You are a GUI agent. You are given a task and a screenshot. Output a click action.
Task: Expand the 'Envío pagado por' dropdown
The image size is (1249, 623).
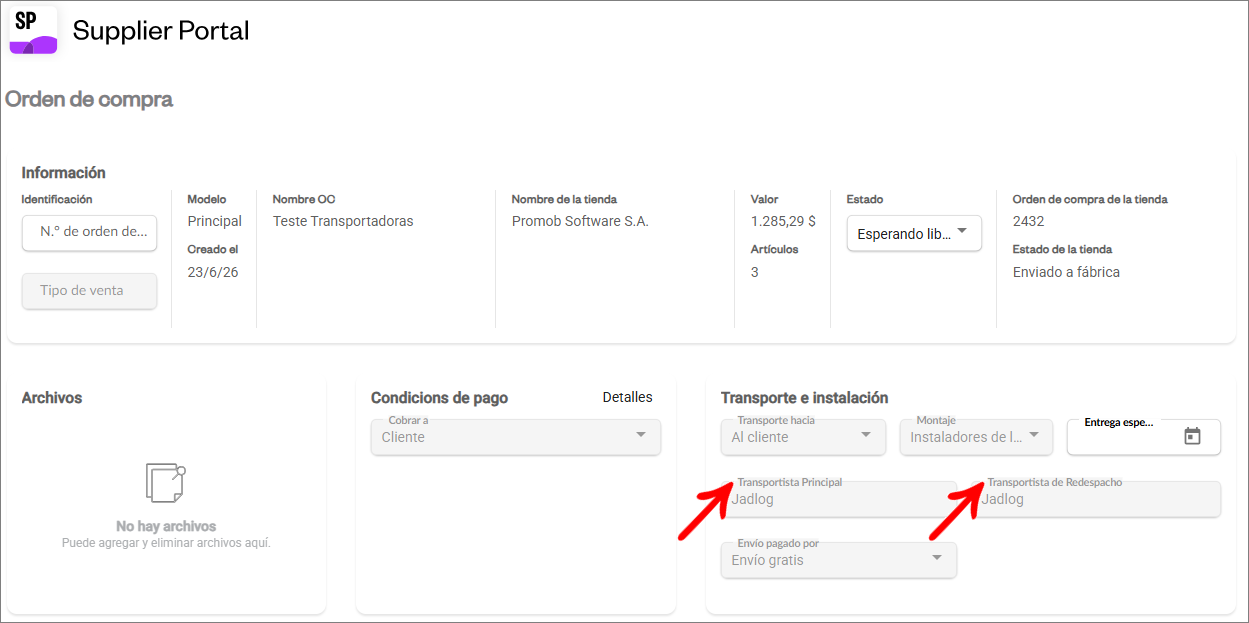pos(839,560)
